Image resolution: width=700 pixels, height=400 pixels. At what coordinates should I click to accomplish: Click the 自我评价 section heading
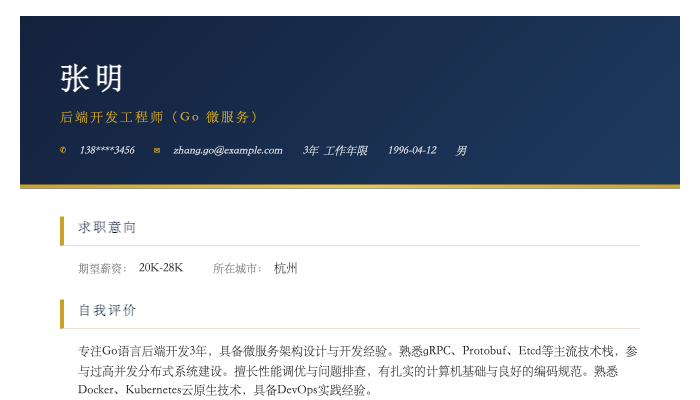coord(107,310)
